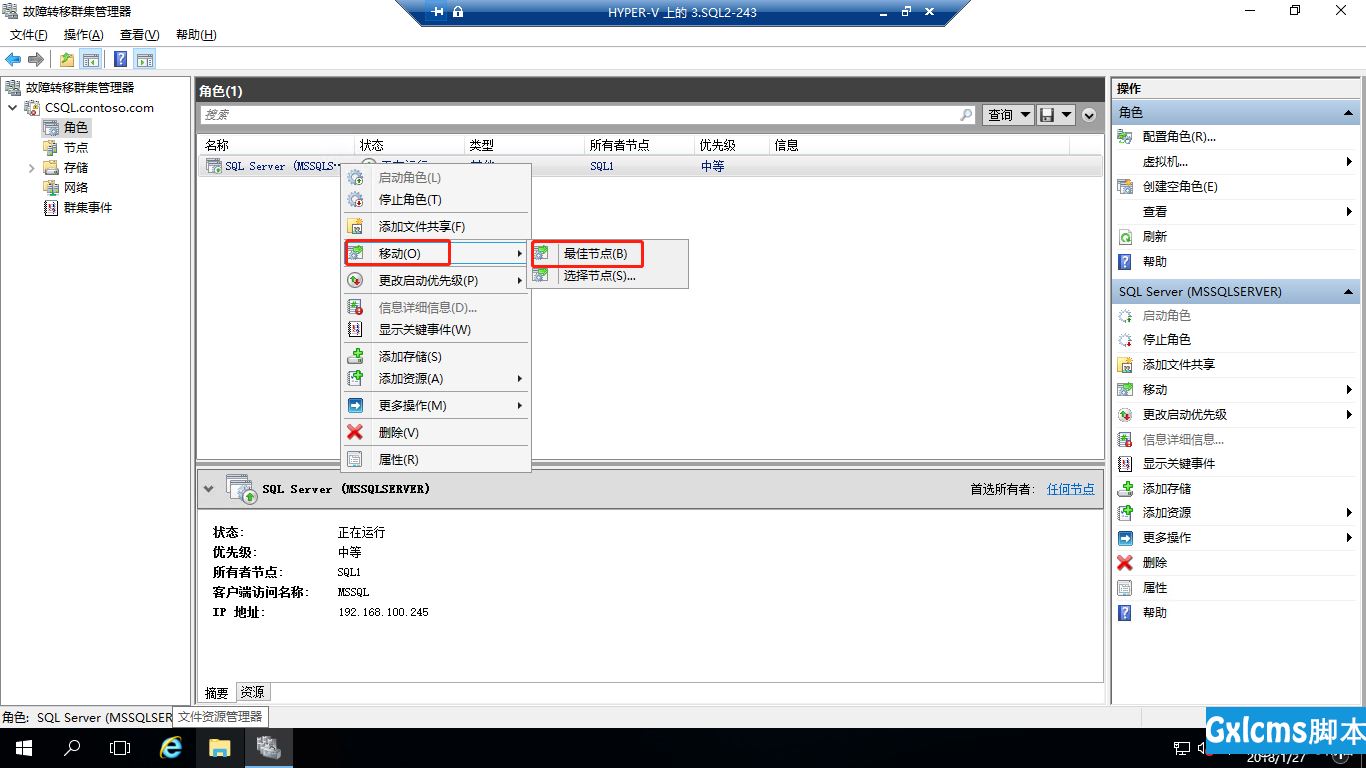Click the 优先级 column header
Image resolution: width=1366 pixels, height=768 pixels.
coord(732,145)
